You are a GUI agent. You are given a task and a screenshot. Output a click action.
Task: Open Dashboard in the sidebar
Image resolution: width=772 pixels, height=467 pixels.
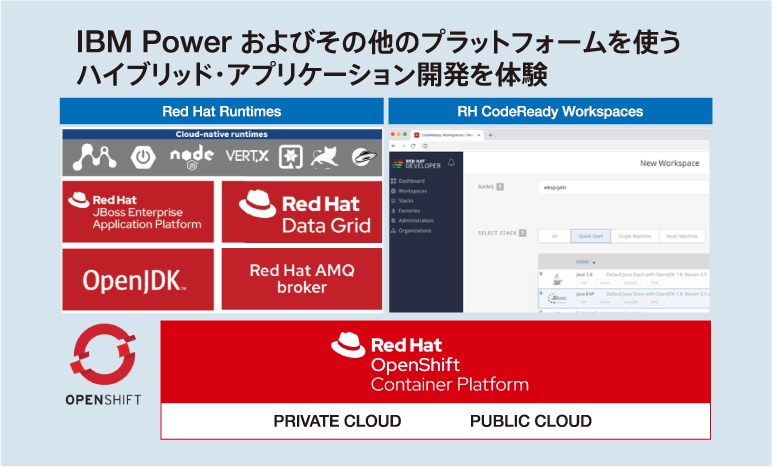pos(408,181)
